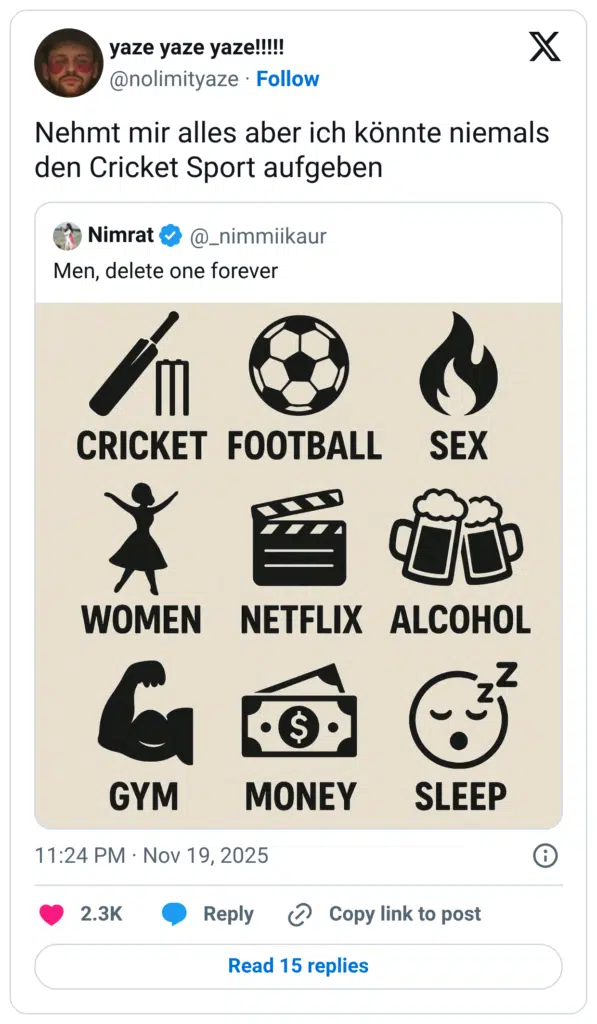This screenshot has height=1024, width=597.
Task: Click the flexed arm gym icon
Action: pyautogui.click(x=142, y=715)
